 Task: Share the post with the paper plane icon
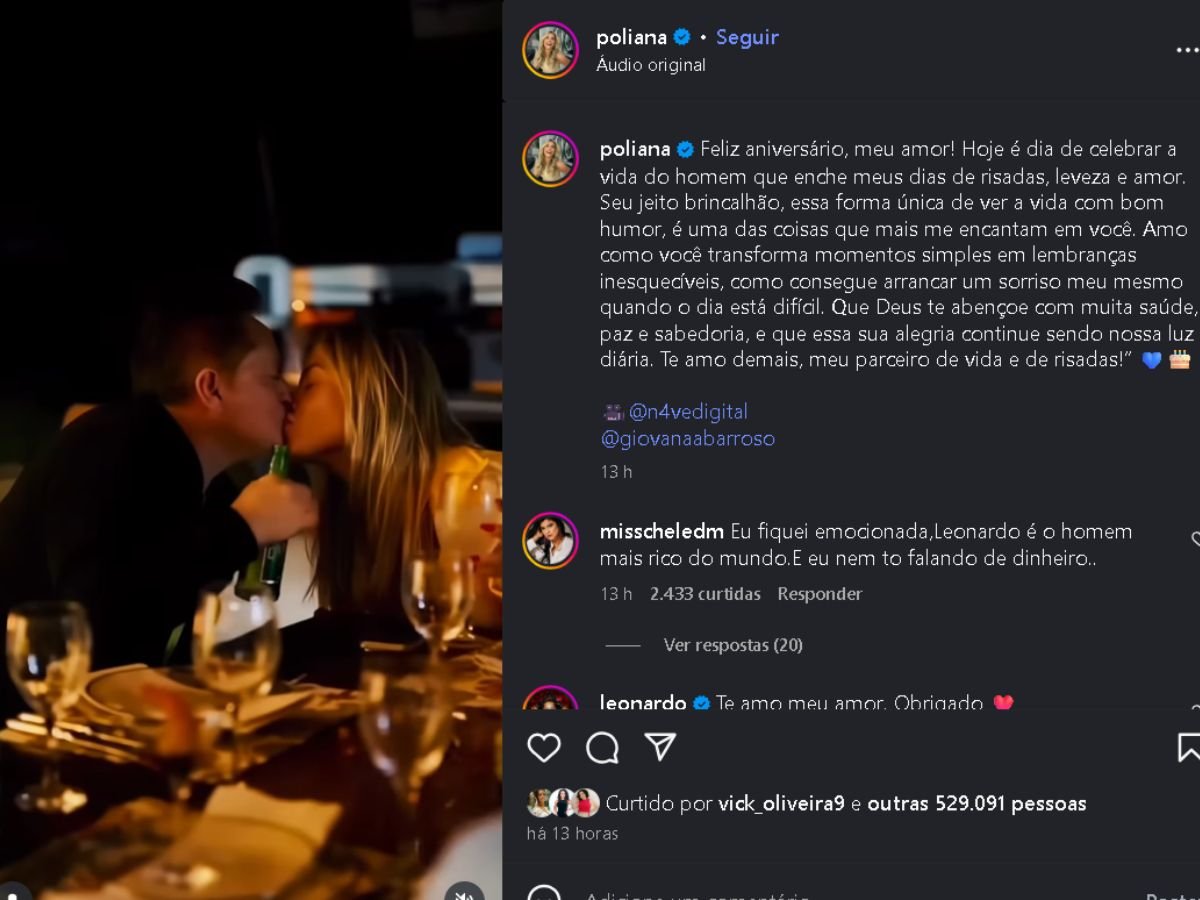point(660,747)
